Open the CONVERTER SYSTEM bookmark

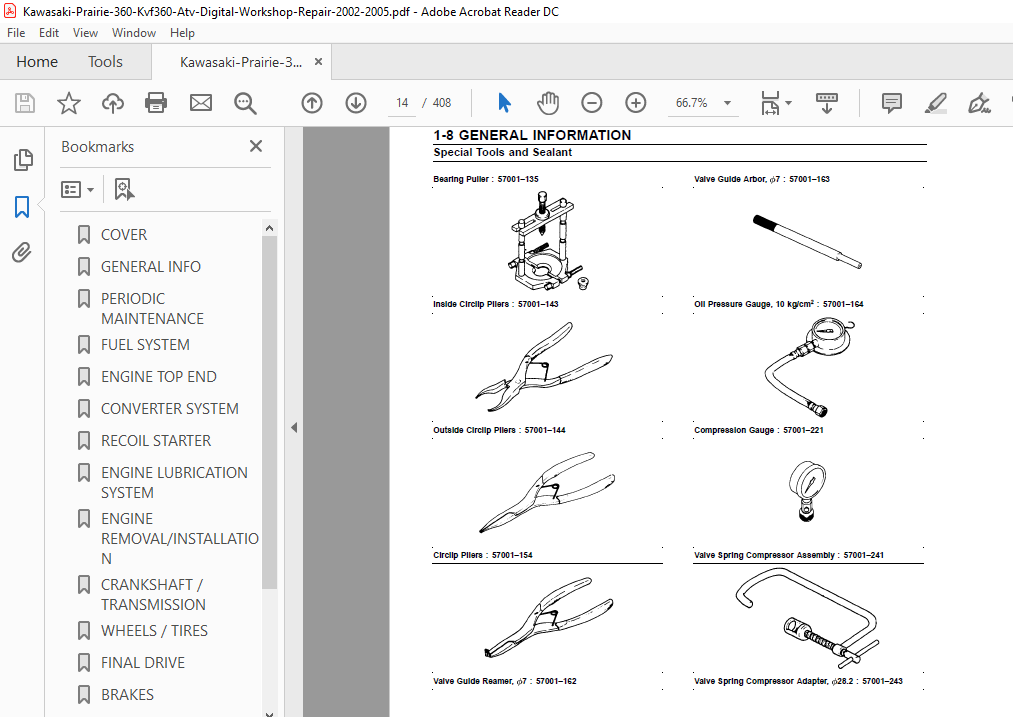[x=169, y=409]
